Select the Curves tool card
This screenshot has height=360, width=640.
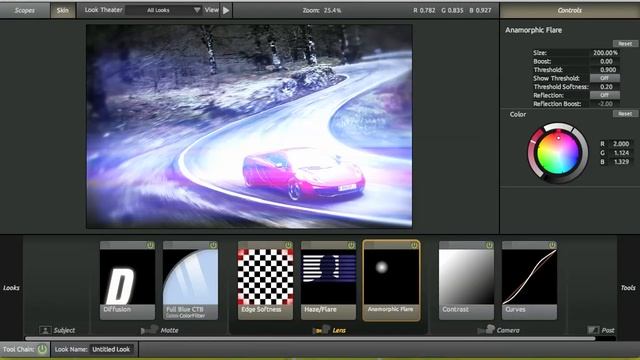[x=529, y=280]
